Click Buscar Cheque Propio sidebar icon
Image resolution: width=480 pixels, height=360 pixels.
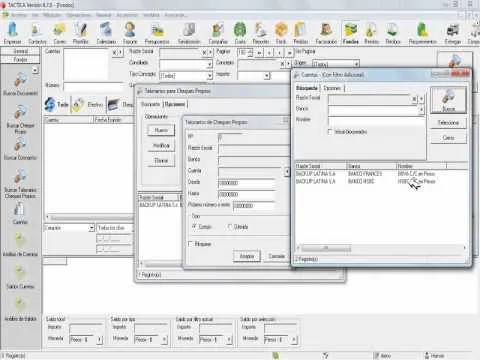coord(20,119)
